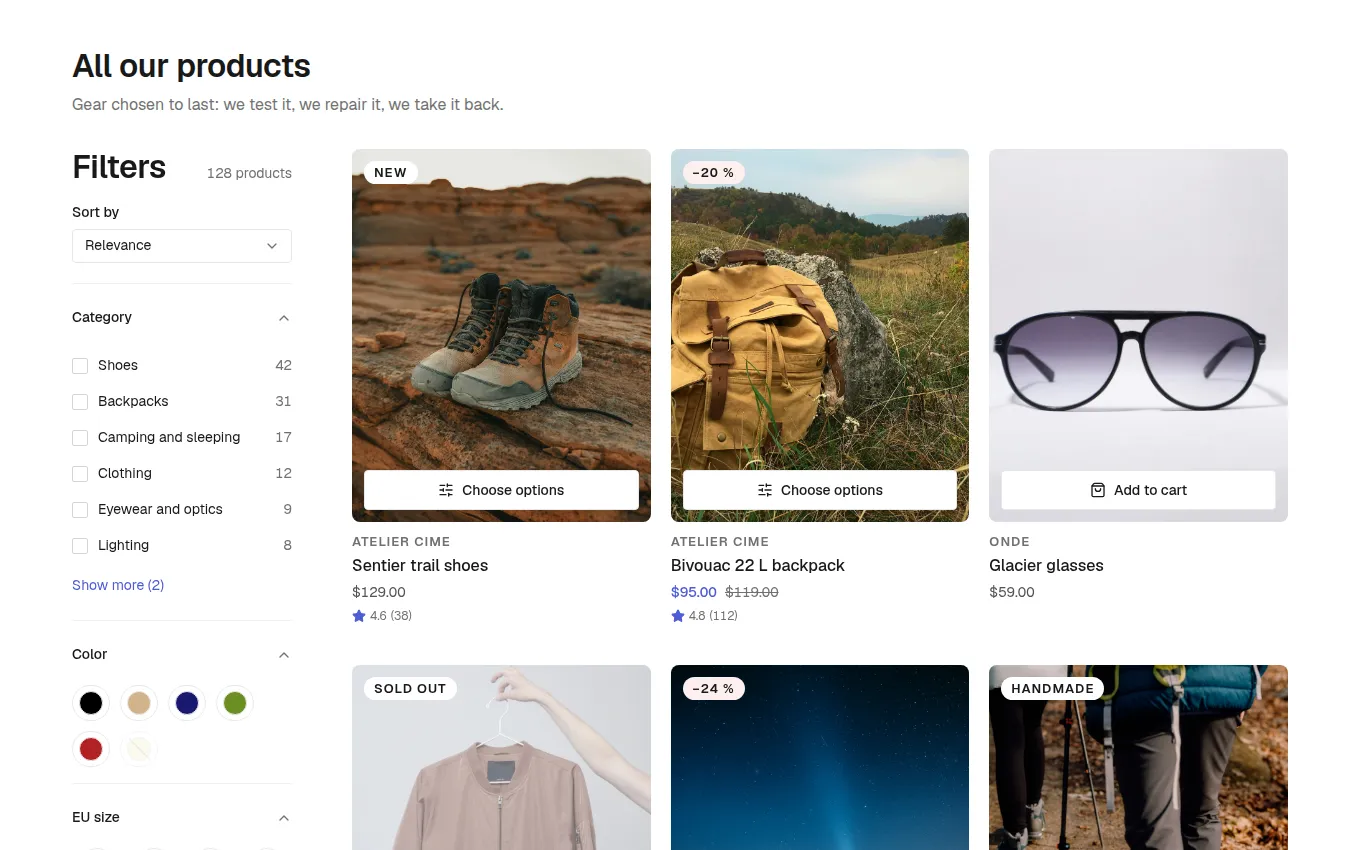1360x850 pixels.
Task: Open the Glacier glasses product title
Action: (x=1046, y=565)
